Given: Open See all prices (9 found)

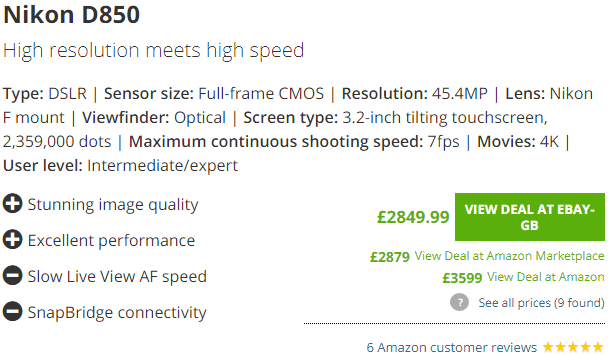Looking at the screenshot, I should click(541, 303).
